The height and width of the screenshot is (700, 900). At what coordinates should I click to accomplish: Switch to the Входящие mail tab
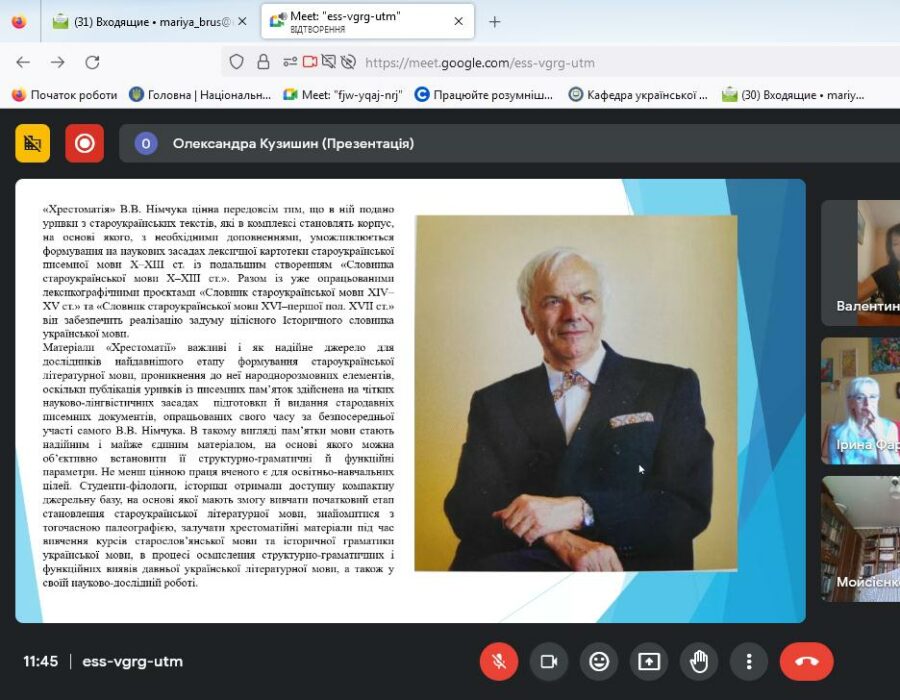[x=145, y=21]
